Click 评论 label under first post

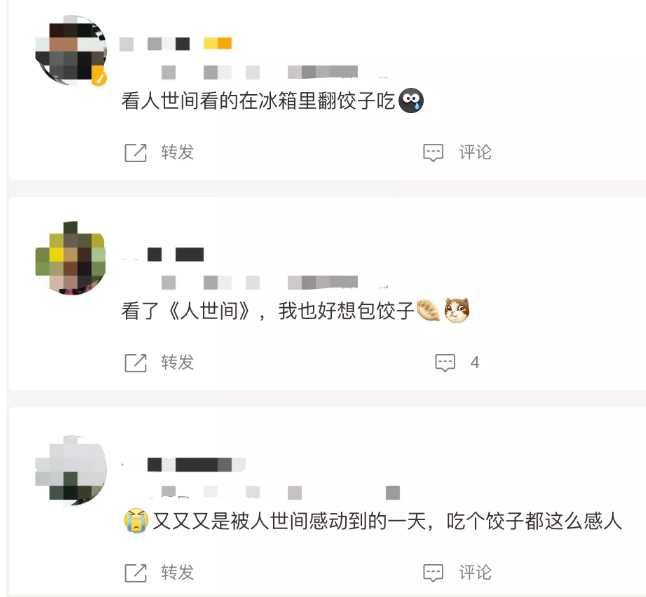pyautogui.click(x=475, y=152)
